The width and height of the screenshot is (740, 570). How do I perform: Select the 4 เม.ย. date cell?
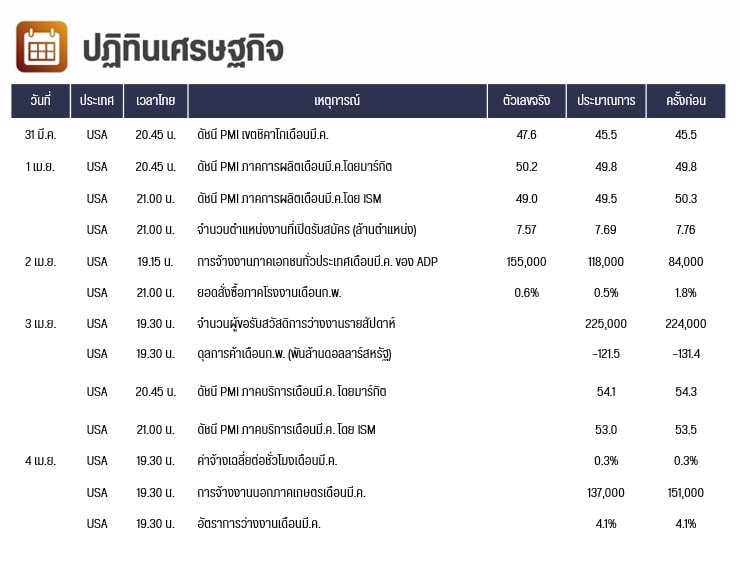click(x=41, y=461)
